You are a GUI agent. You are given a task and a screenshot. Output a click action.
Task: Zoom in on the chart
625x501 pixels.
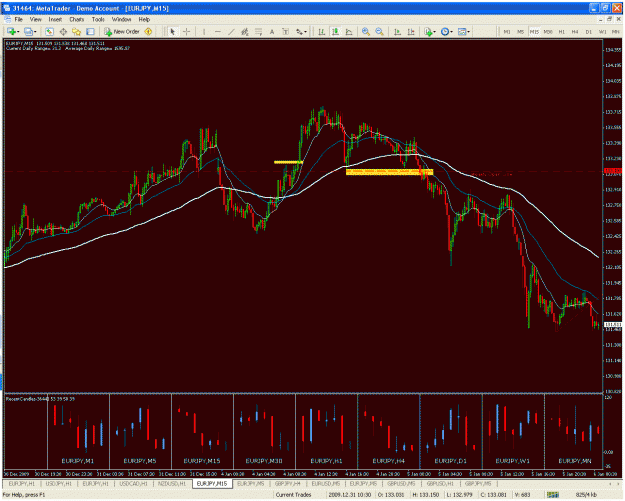[366, 31]
